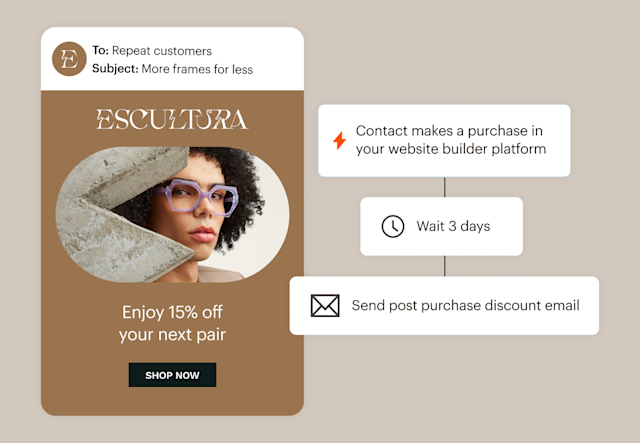
Task: Click the envelope icon on the send step
Action: click(325, 306)
